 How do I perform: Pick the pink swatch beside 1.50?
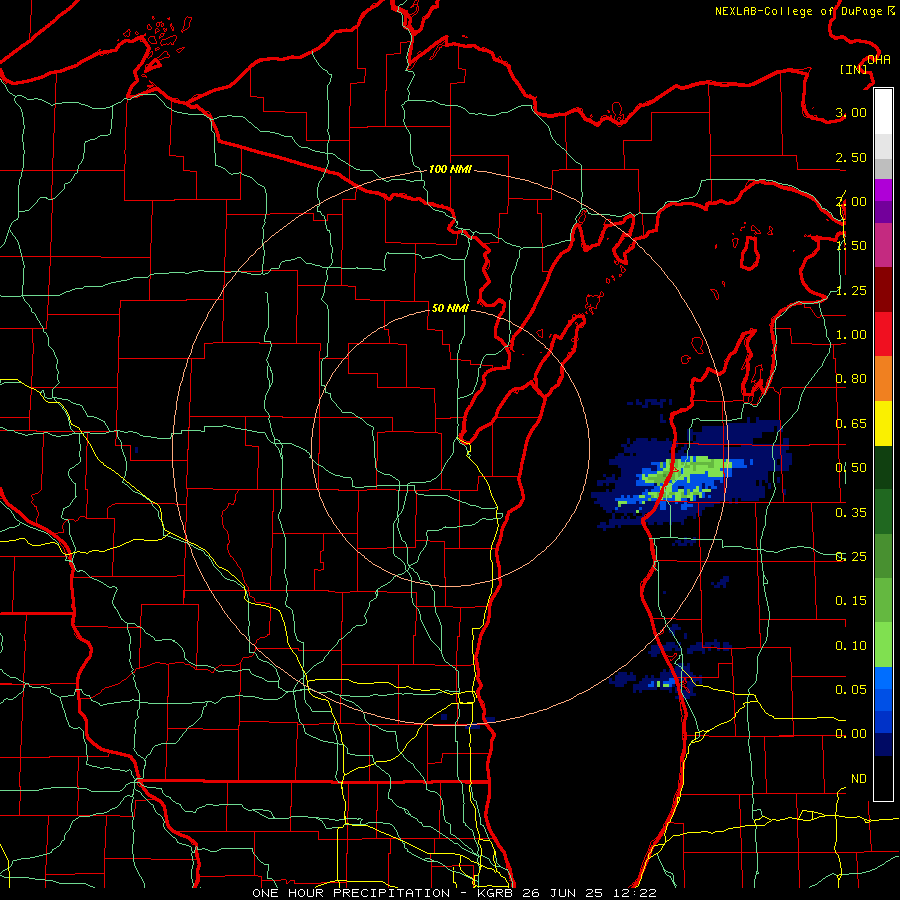(883, 245)
